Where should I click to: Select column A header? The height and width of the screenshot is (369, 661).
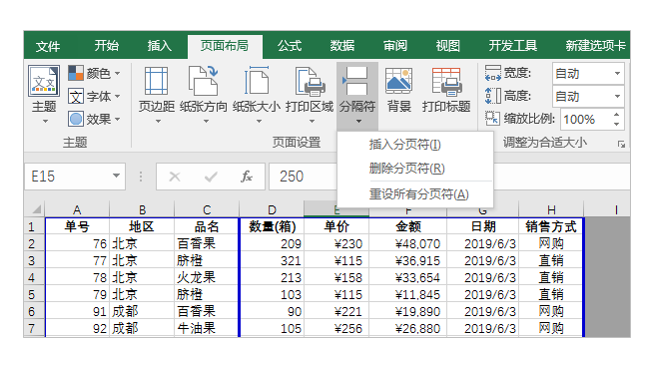click(x=77, y=210)
